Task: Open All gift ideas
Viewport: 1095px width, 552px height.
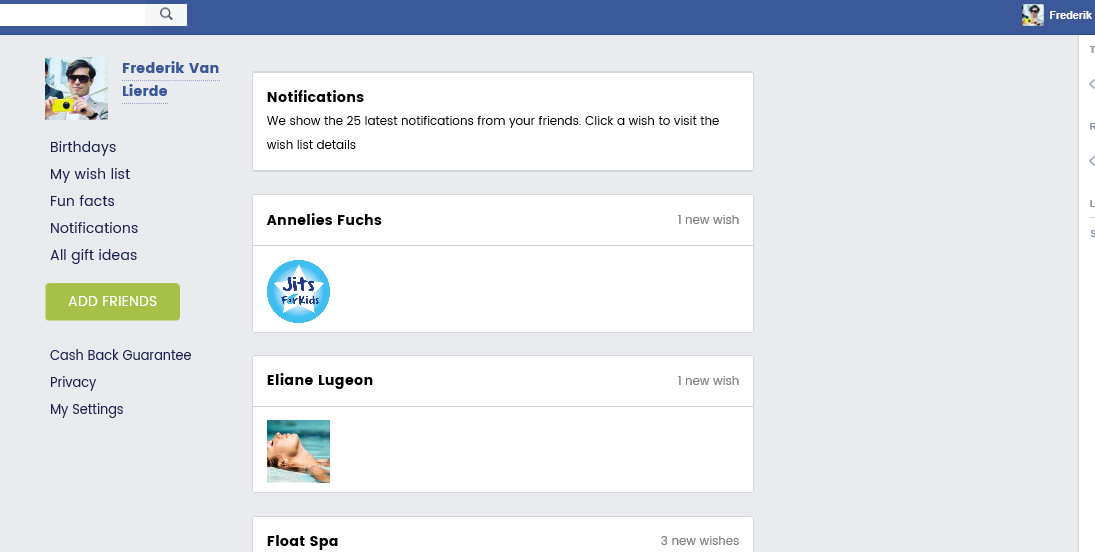Action: click(94, 255)
